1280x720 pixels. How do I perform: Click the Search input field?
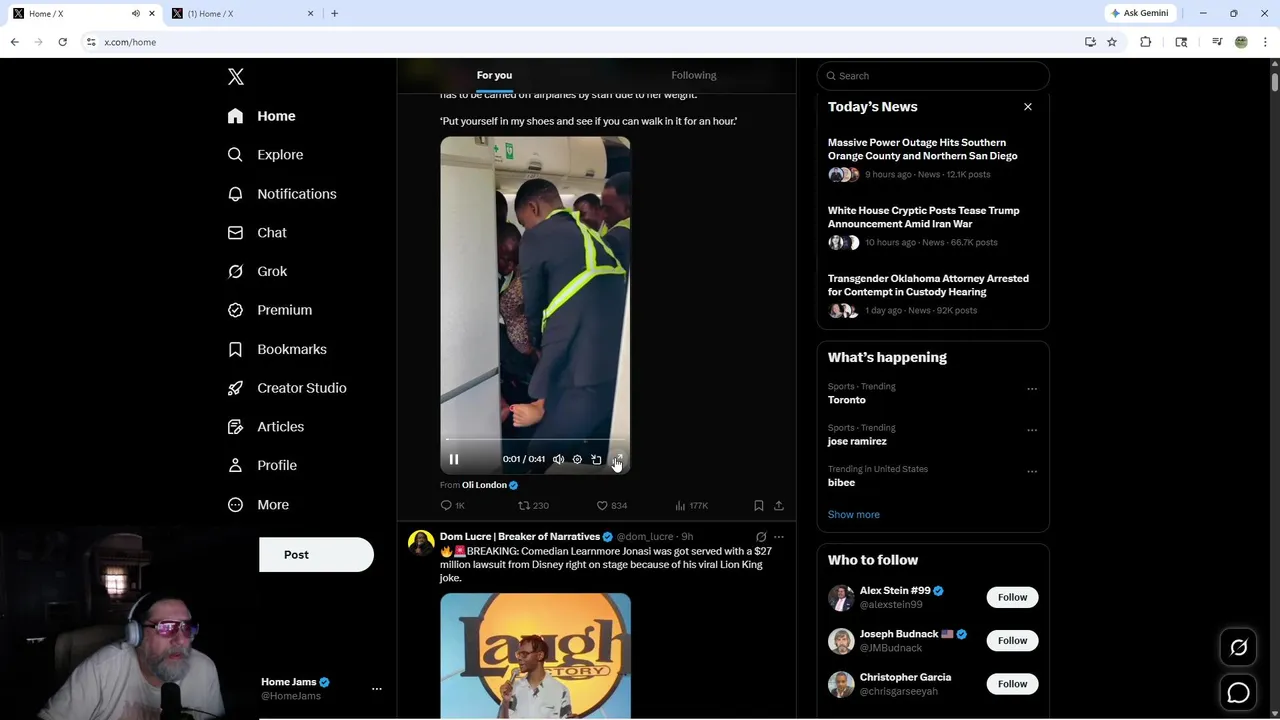pos(933,76)
